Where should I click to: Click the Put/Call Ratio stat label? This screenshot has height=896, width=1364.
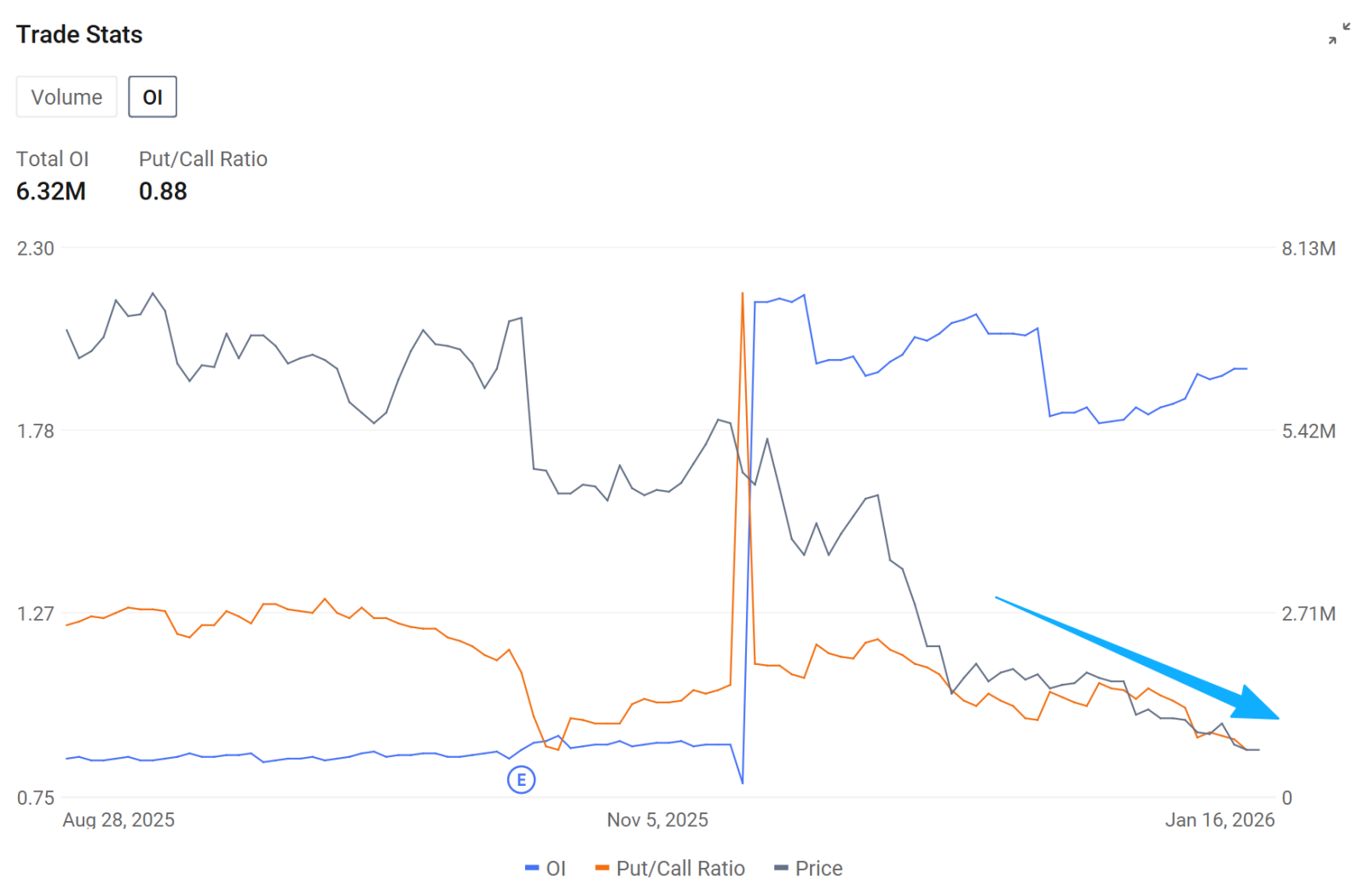[x=203, y=159]
